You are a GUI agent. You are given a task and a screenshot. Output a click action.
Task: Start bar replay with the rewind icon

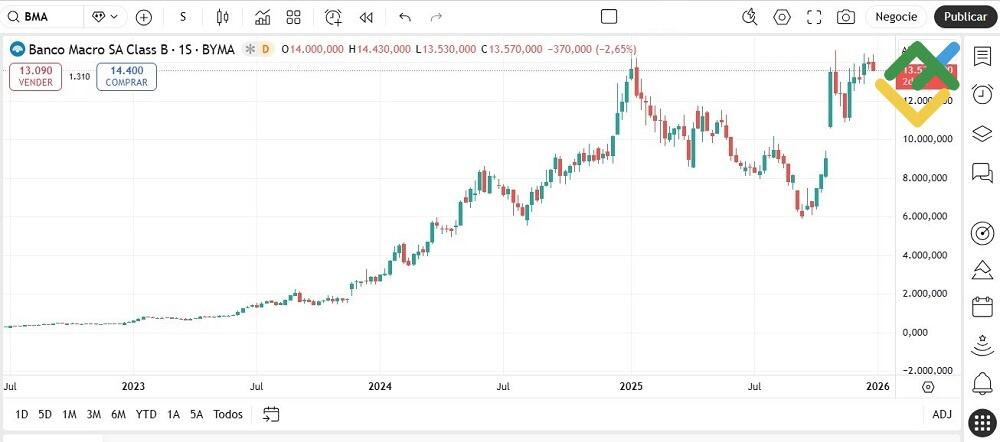tap(366, 17)
